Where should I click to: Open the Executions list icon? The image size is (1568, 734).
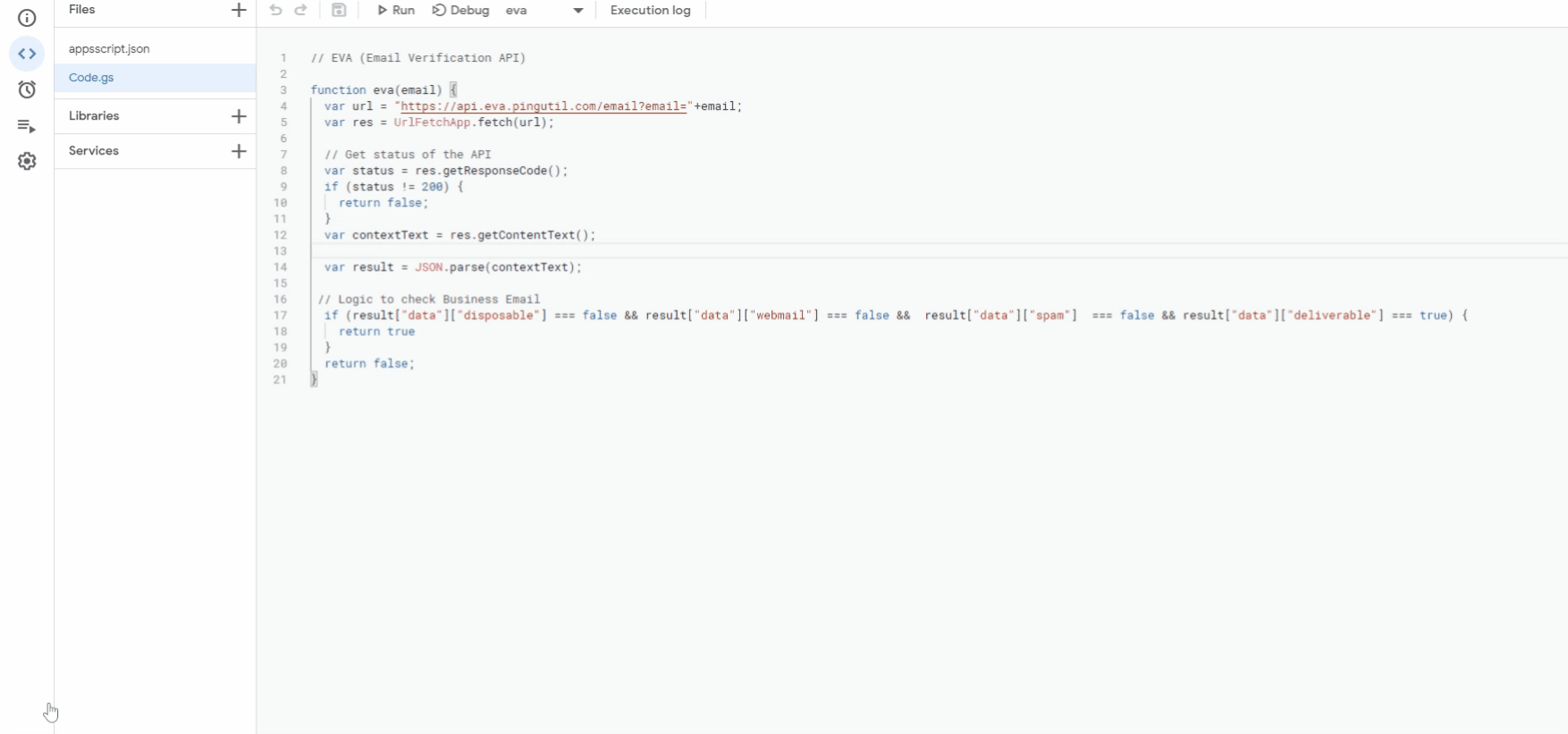27,126
